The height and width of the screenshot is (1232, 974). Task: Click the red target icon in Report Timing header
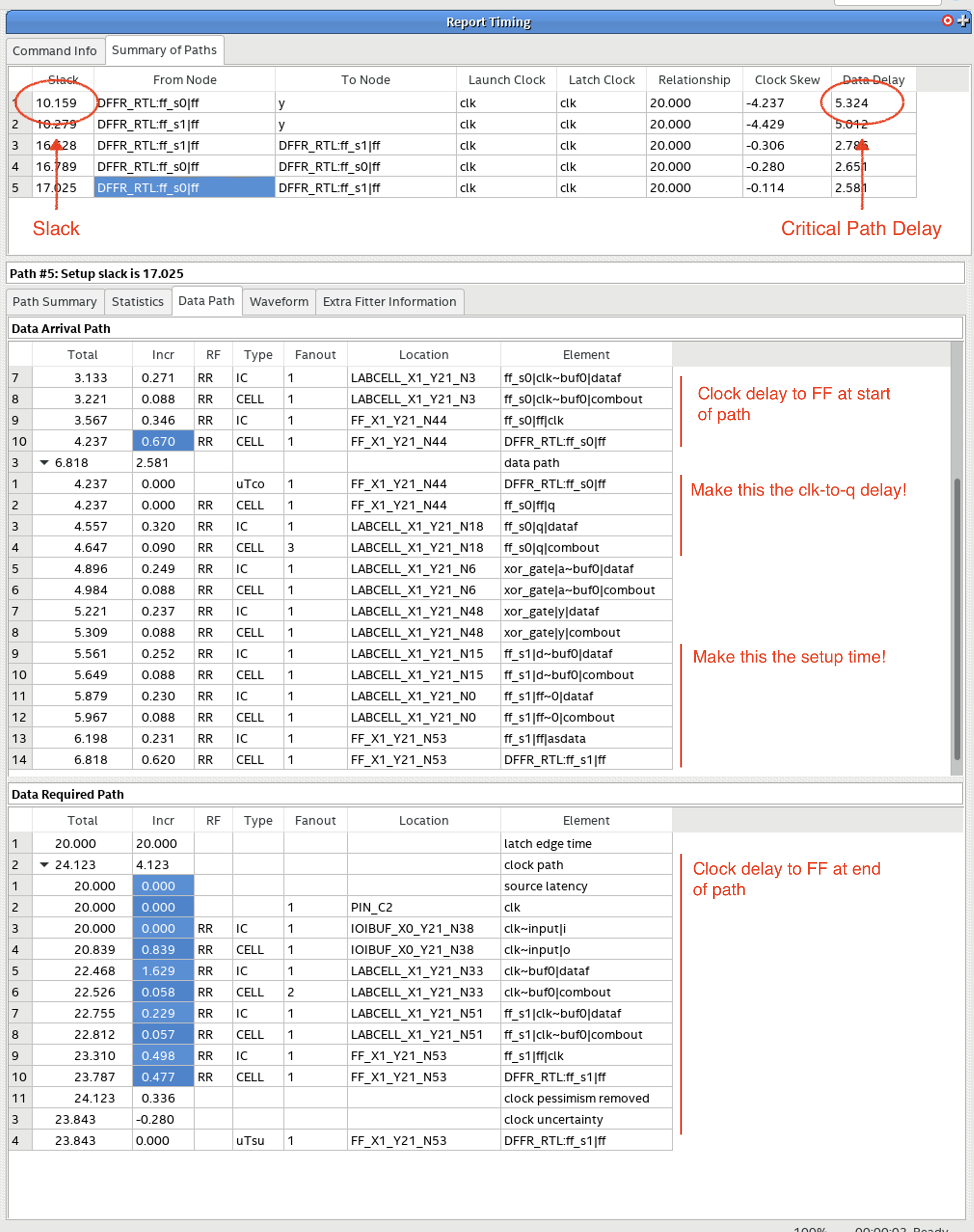click(x=947, y=21)
